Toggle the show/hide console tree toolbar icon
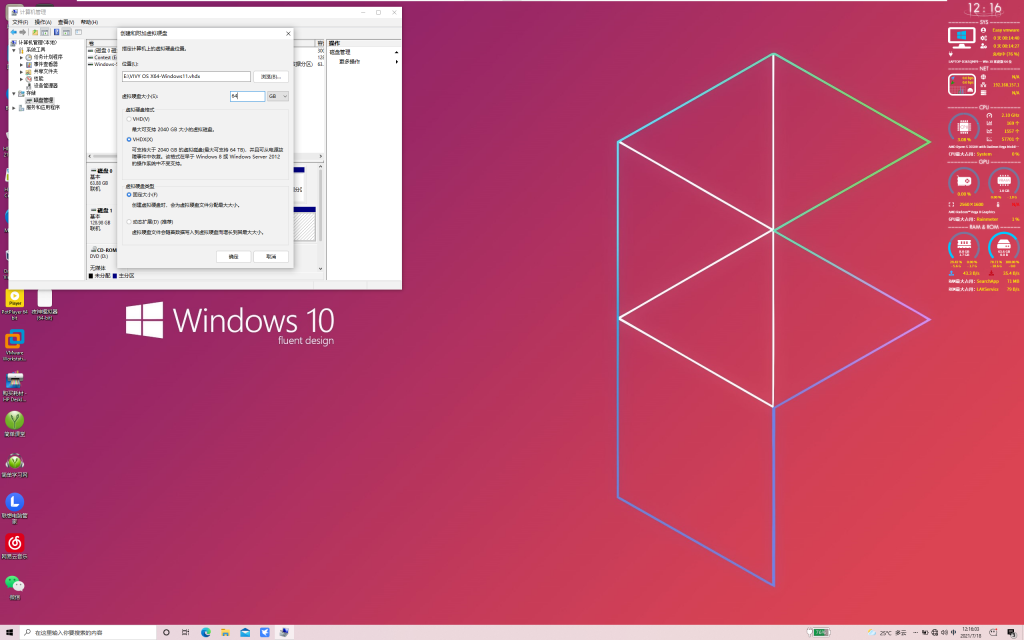The image size is (1024, 640). tap(45, 32)
